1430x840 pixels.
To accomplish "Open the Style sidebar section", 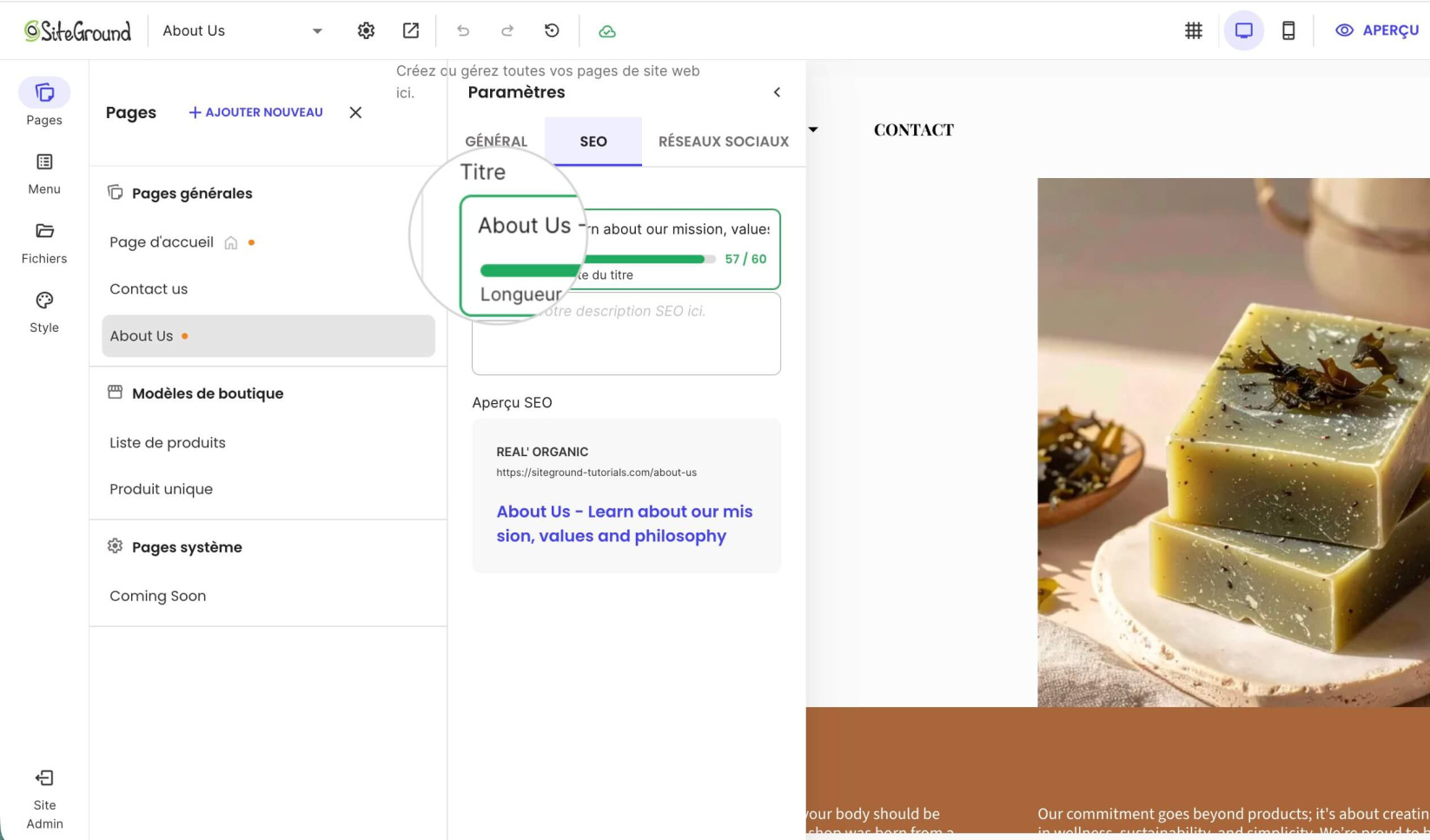I will click(x=44, y=312).
